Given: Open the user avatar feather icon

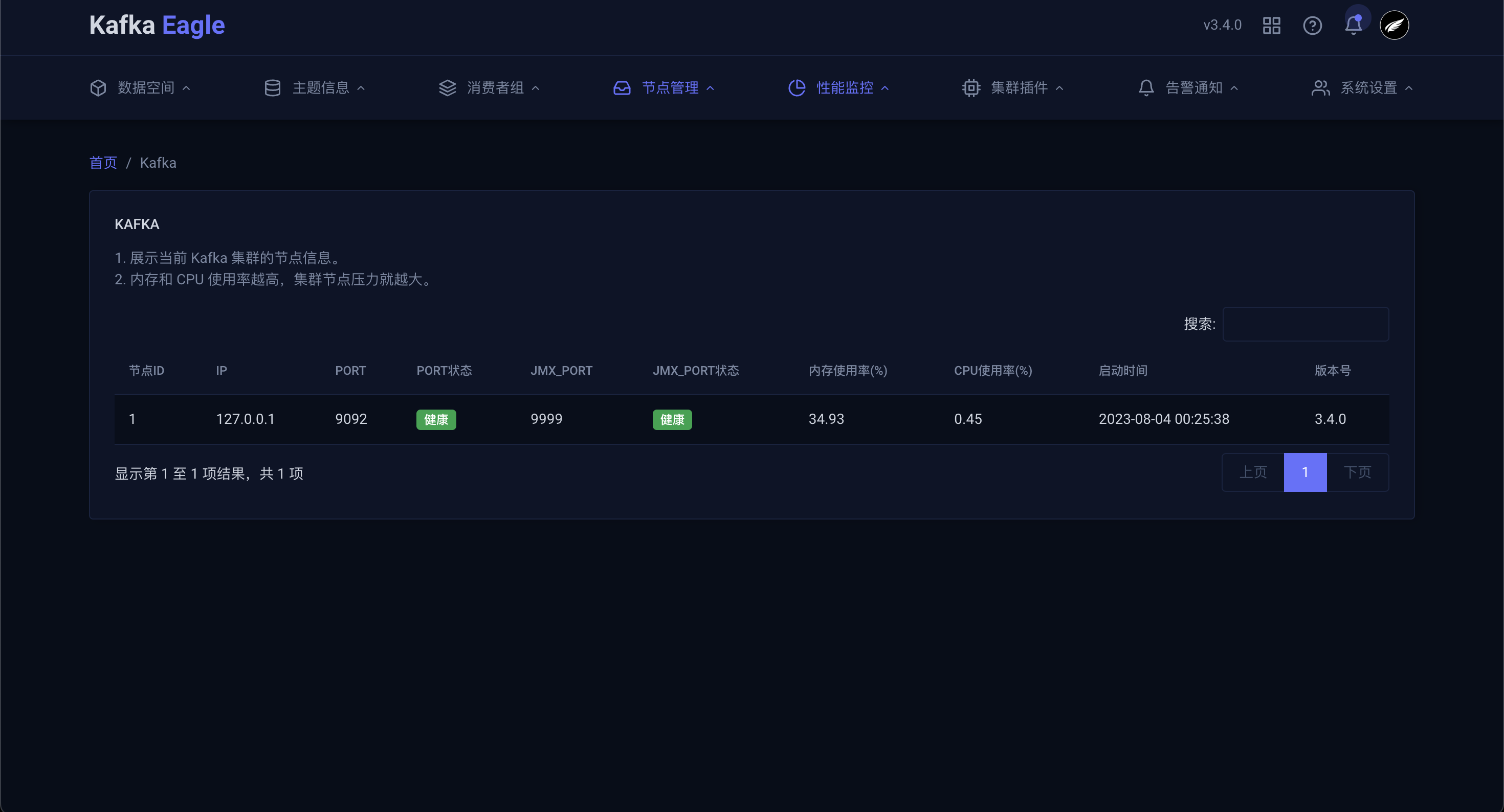Looking at the screenshot, I should [x=1394, y=26].
